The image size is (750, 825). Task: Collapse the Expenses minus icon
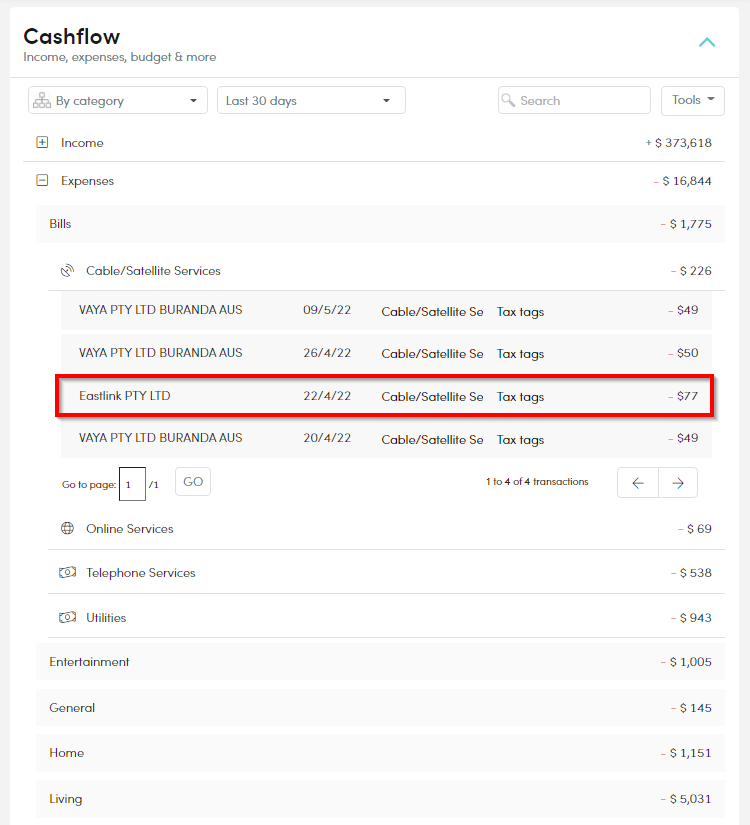[x=42, y=180]
